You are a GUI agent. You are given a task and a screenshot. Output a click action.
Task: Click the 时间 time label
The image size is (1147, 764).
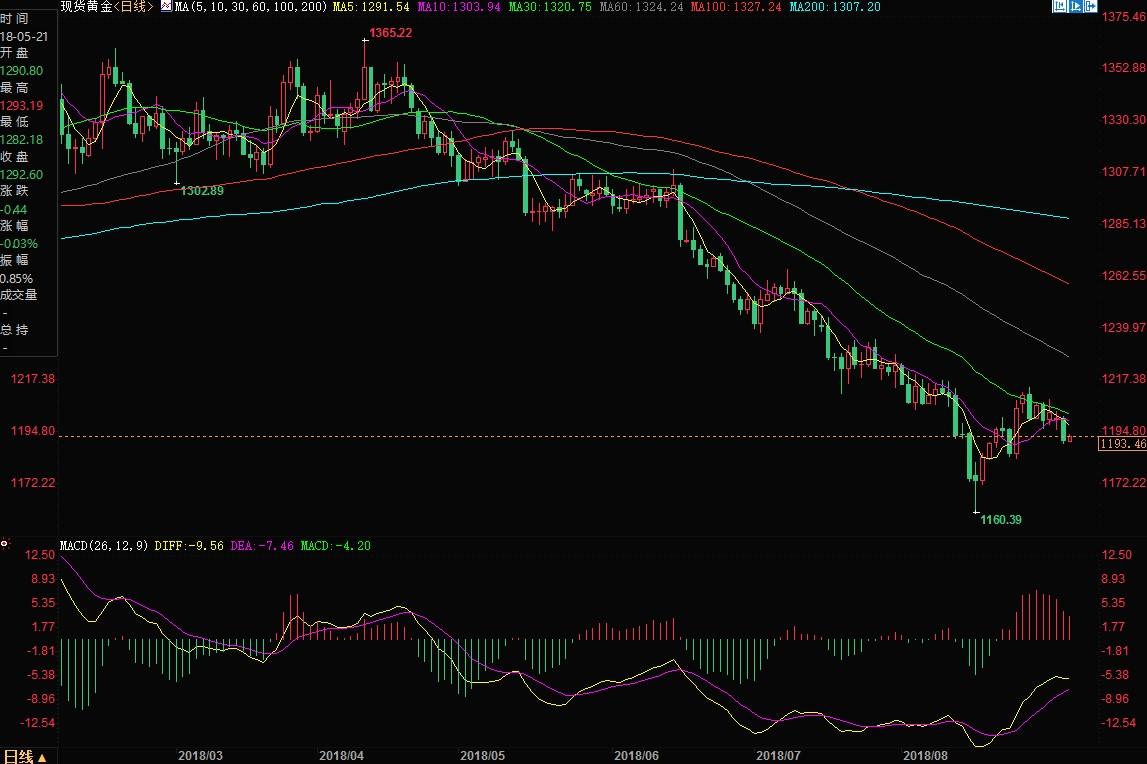coord(15,19)
